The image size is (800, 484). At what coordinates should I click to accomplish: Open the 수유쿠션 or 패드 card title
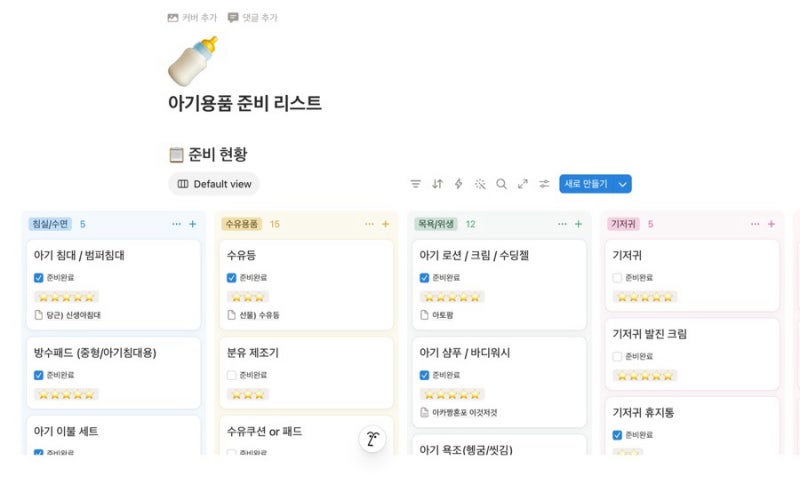tap(264, 431)
